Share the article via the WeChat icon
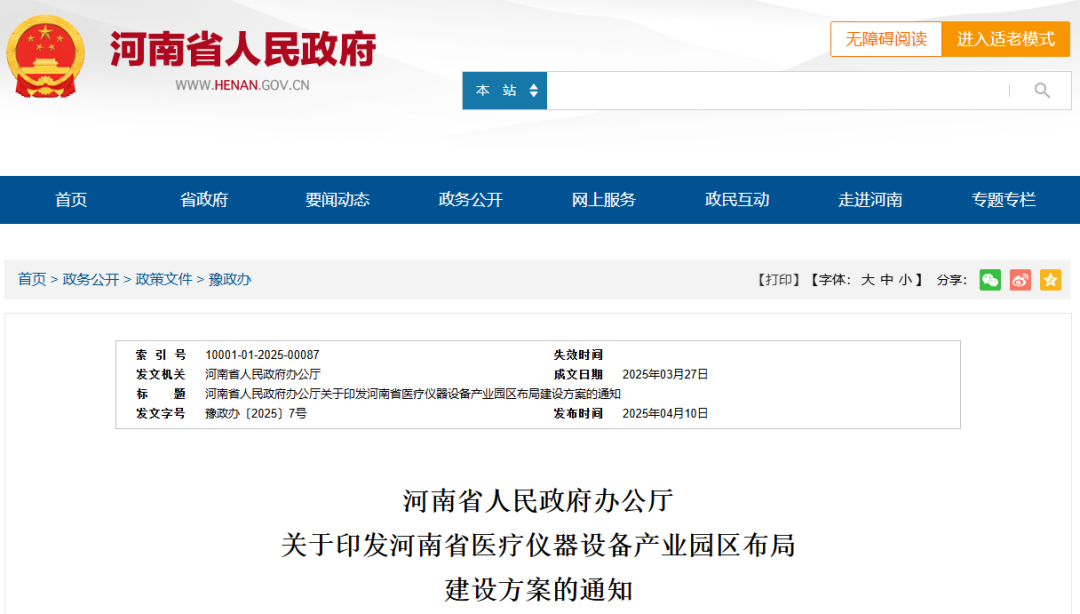The image size is (1080, 614). [x=990, y=280]
